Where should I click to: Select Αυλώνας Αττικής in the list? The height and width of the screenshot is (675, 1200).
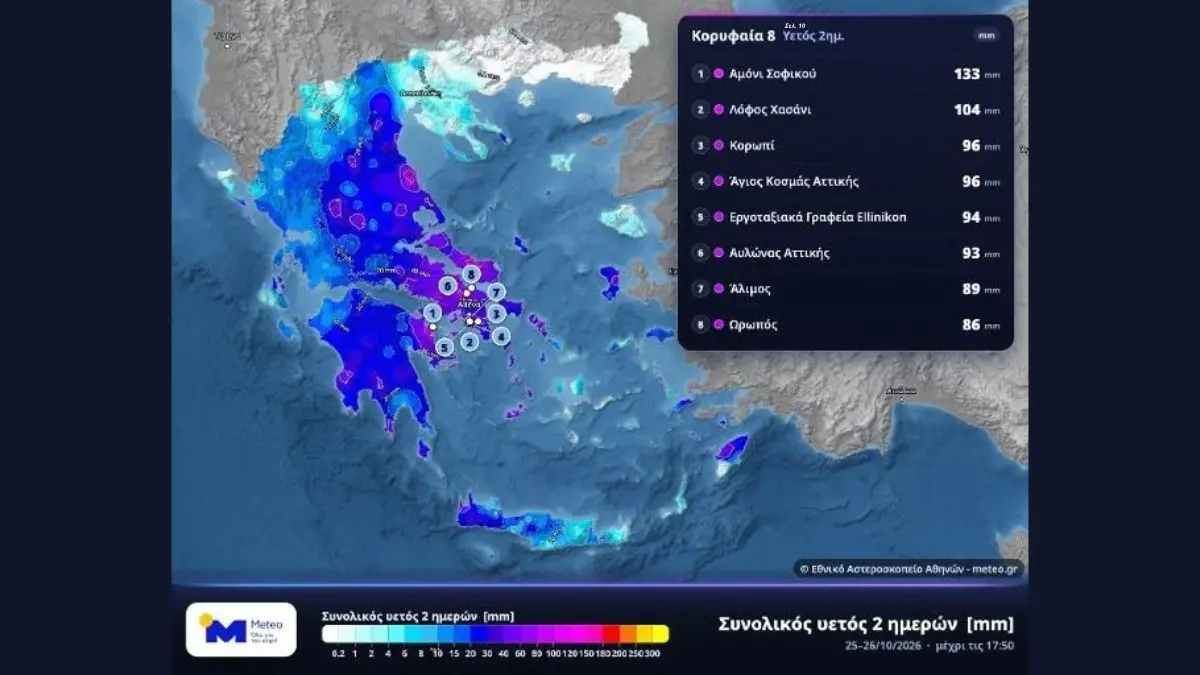click(x=780, y=253)
